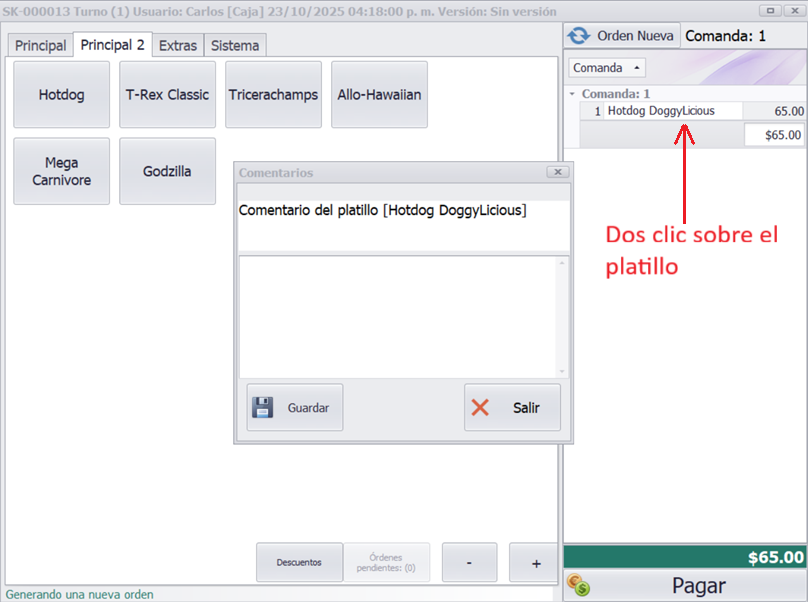Open the Comanda dropdown
This screenshot has height=602, width=808.
tap(607, 68)
